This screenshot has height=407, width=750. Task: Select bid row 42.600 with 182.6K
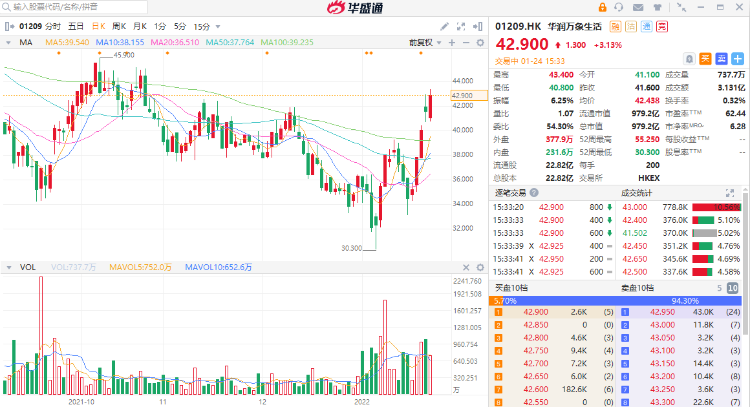point(553,389)
